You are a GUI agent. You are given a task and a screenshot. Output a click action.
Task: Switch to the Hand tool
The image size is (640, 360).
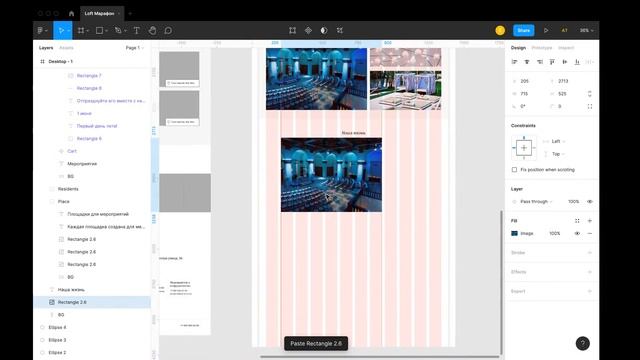tap(152, 31)
